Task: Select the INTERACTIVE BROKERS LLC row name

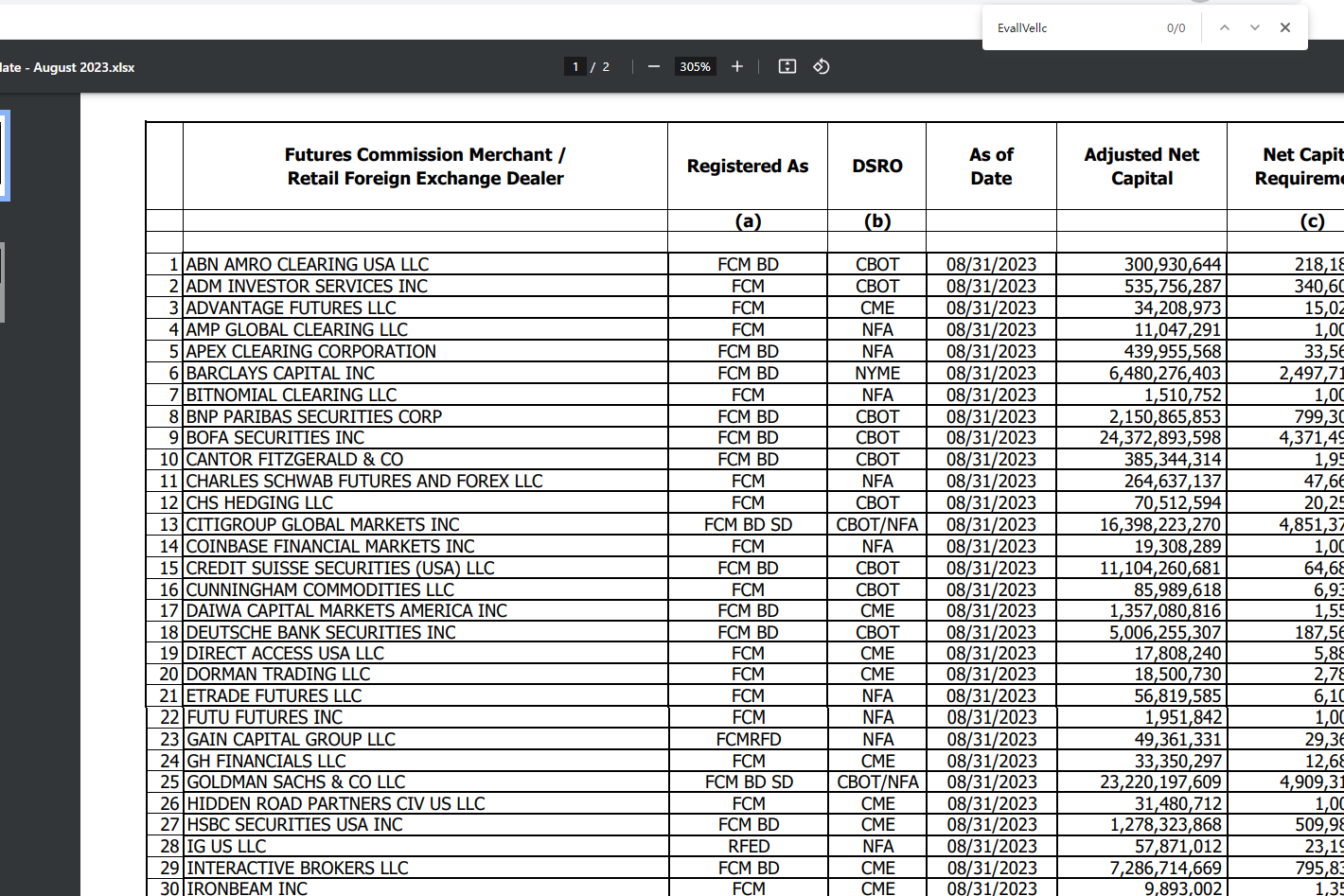Action: [297, 868]
